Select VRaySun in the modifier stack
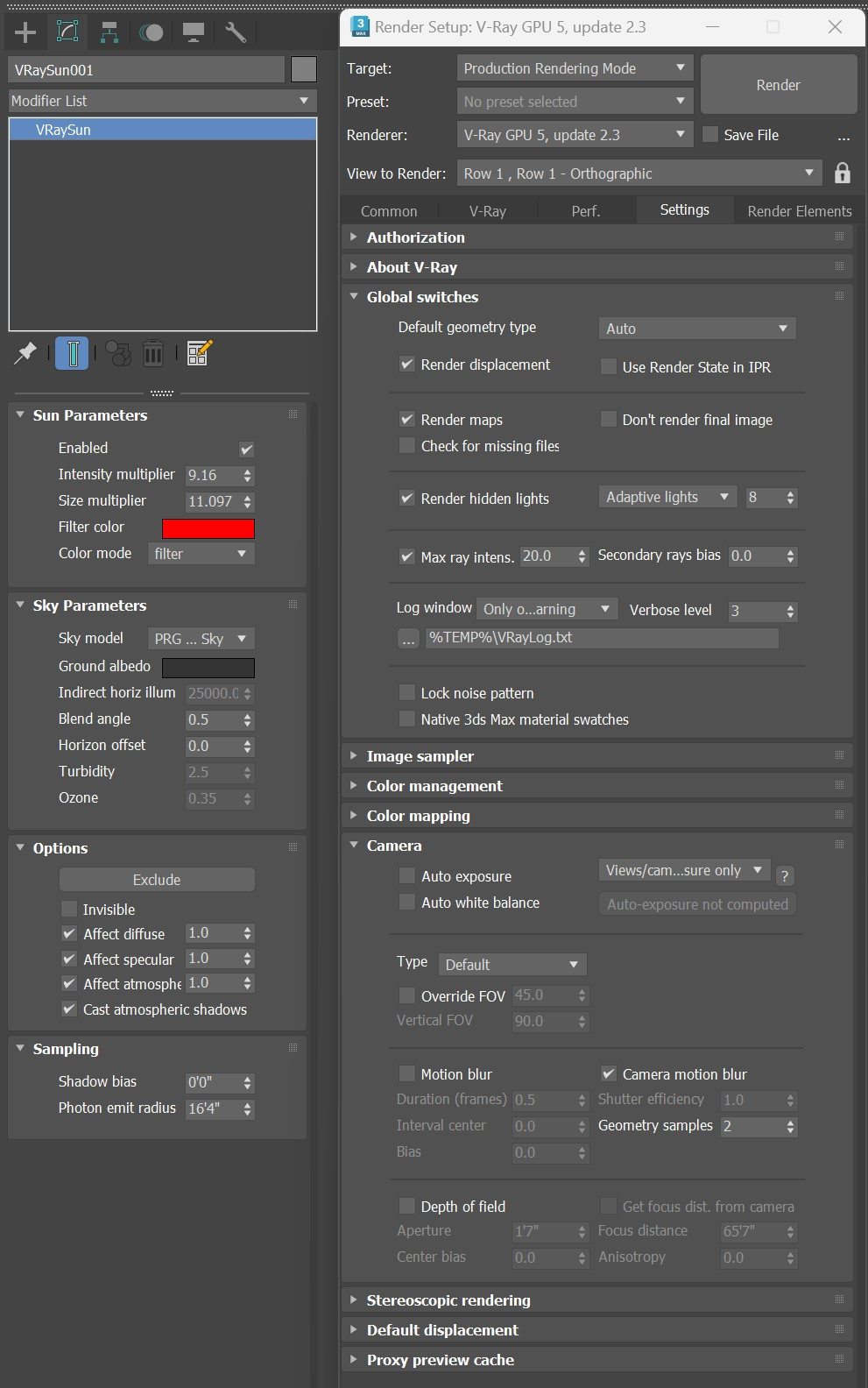The width and height of the screenshot is (868, 1388). coord(163,130)
